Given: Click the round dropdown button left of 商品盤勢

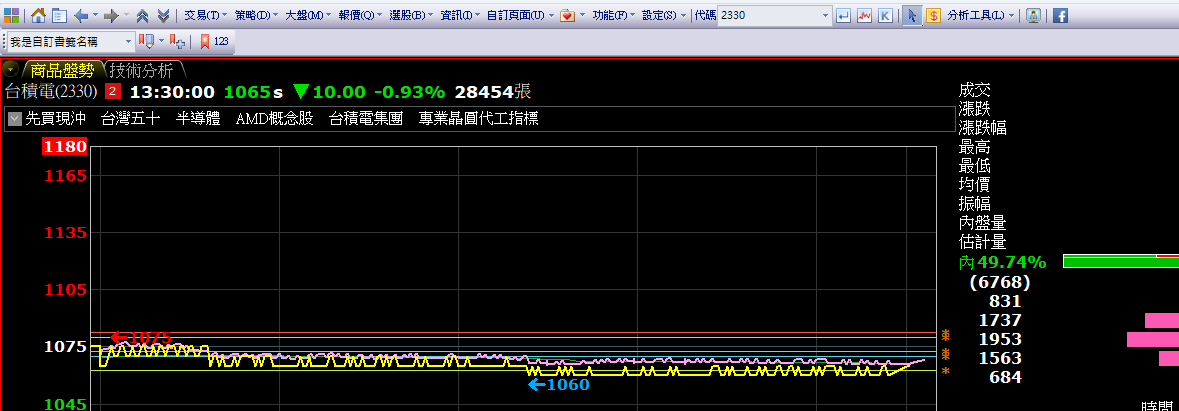Looking at the screenshot, I should coord(11,70).
